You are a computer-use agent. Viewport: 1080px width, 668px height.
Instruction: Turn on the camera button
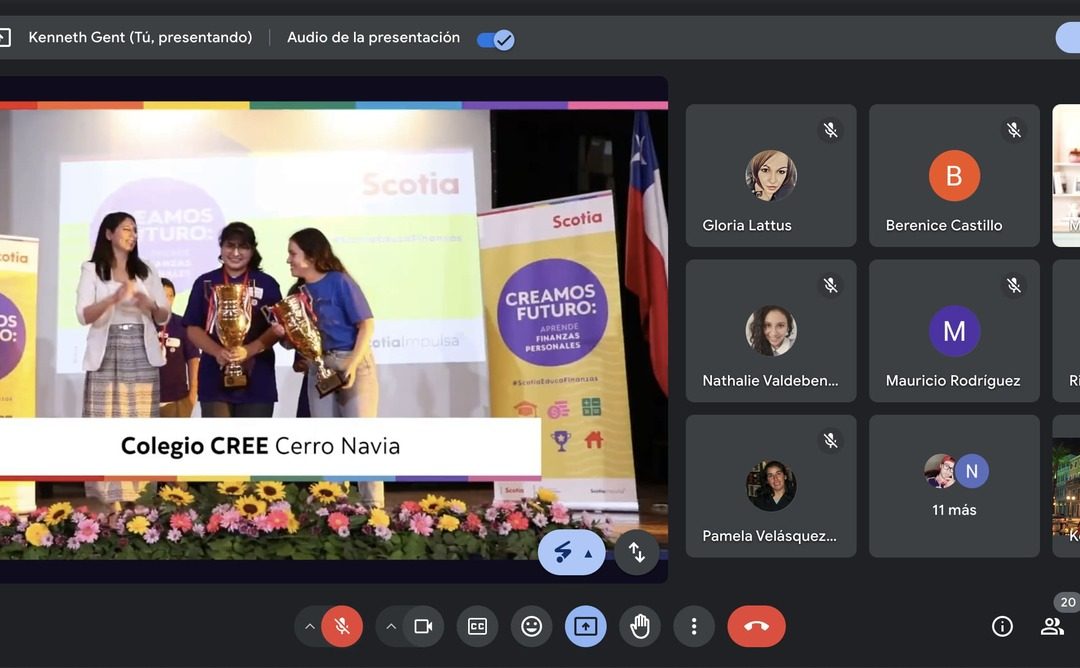point(423,626)
